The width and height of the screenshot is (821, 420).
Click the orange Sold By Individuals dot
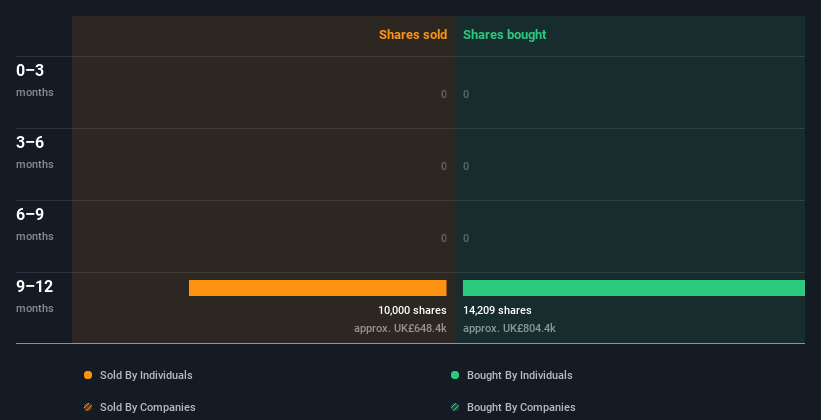88,375
